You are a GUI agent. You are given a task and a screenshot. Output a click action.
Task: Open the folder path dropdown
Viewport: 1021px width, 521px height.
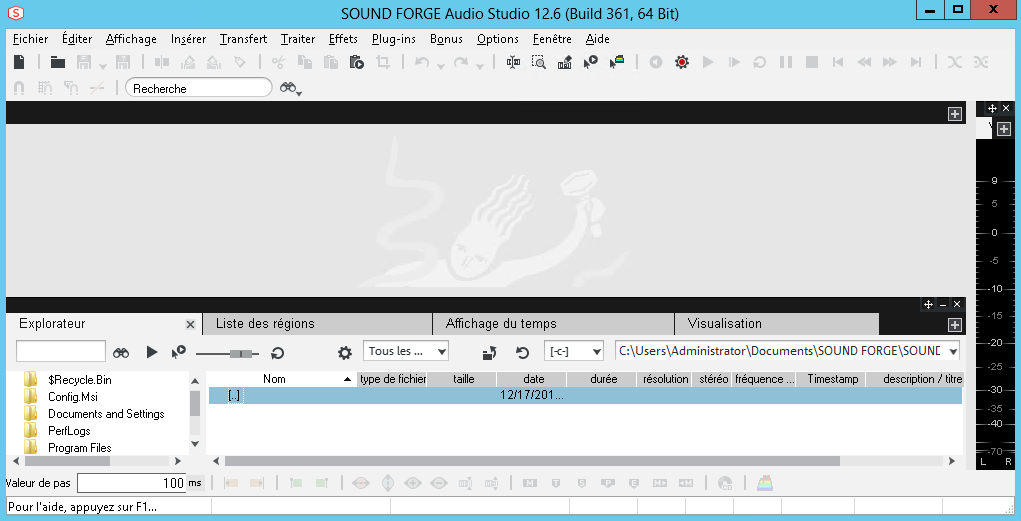(953, 352)
